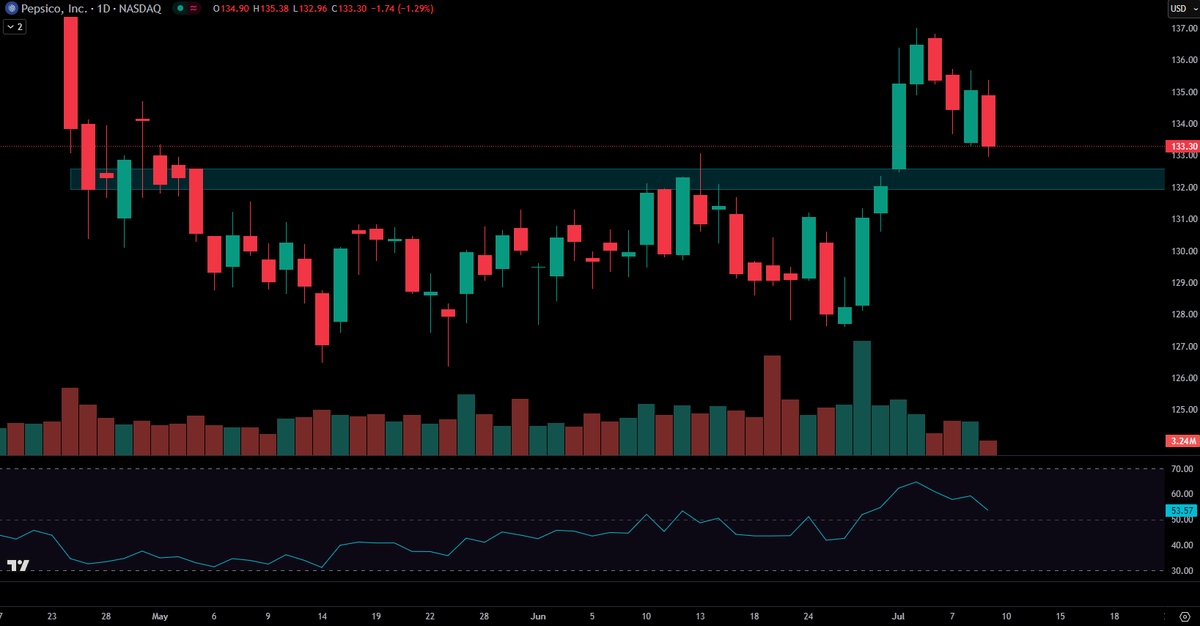Open the USD currency dropdown
The height and width of the screenshot is (626, 1200).
click(x=1182, y=9)
